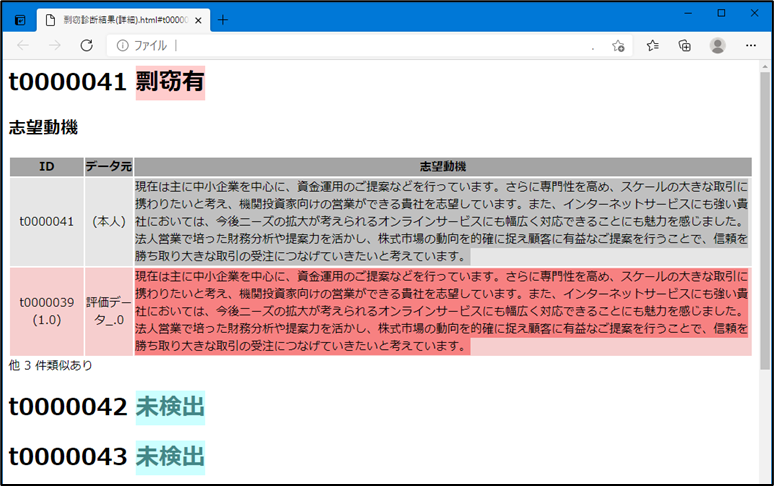
Task: Add this page to favorites
Action: pyautogui.click(x=618, y=46)
